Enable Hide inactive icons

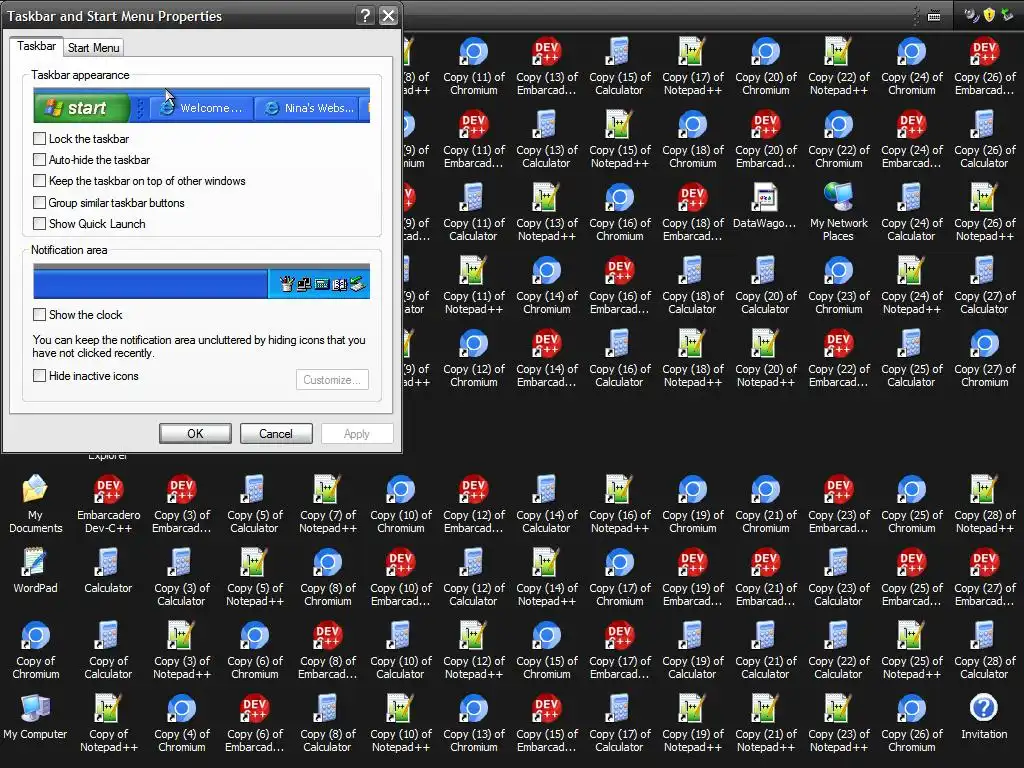pyautogui.click(x=40, y=376)
